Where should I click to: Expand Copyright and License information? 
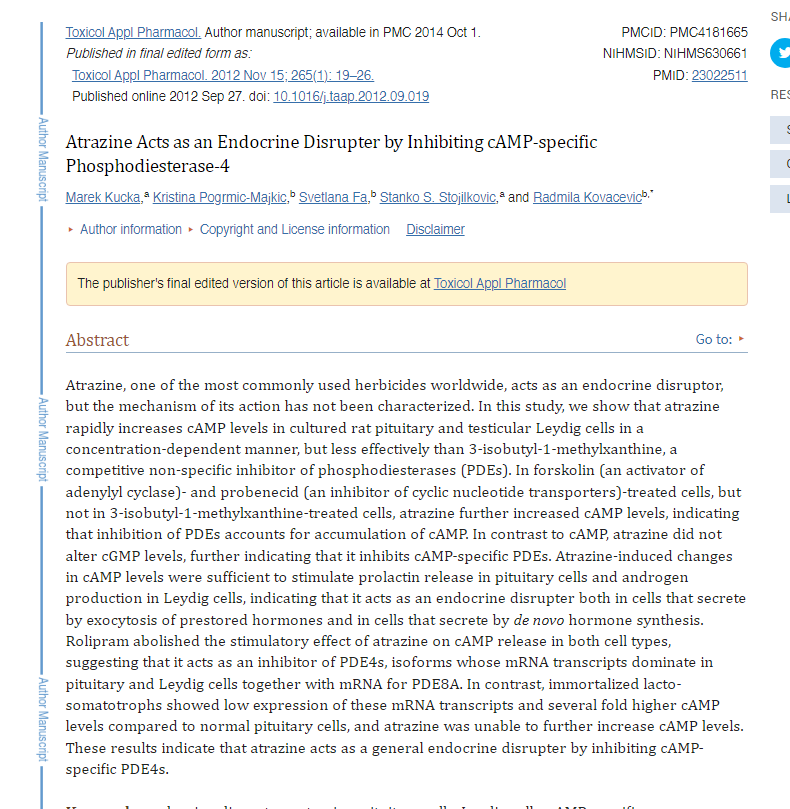pyautogui.click(x=294, y=229)
